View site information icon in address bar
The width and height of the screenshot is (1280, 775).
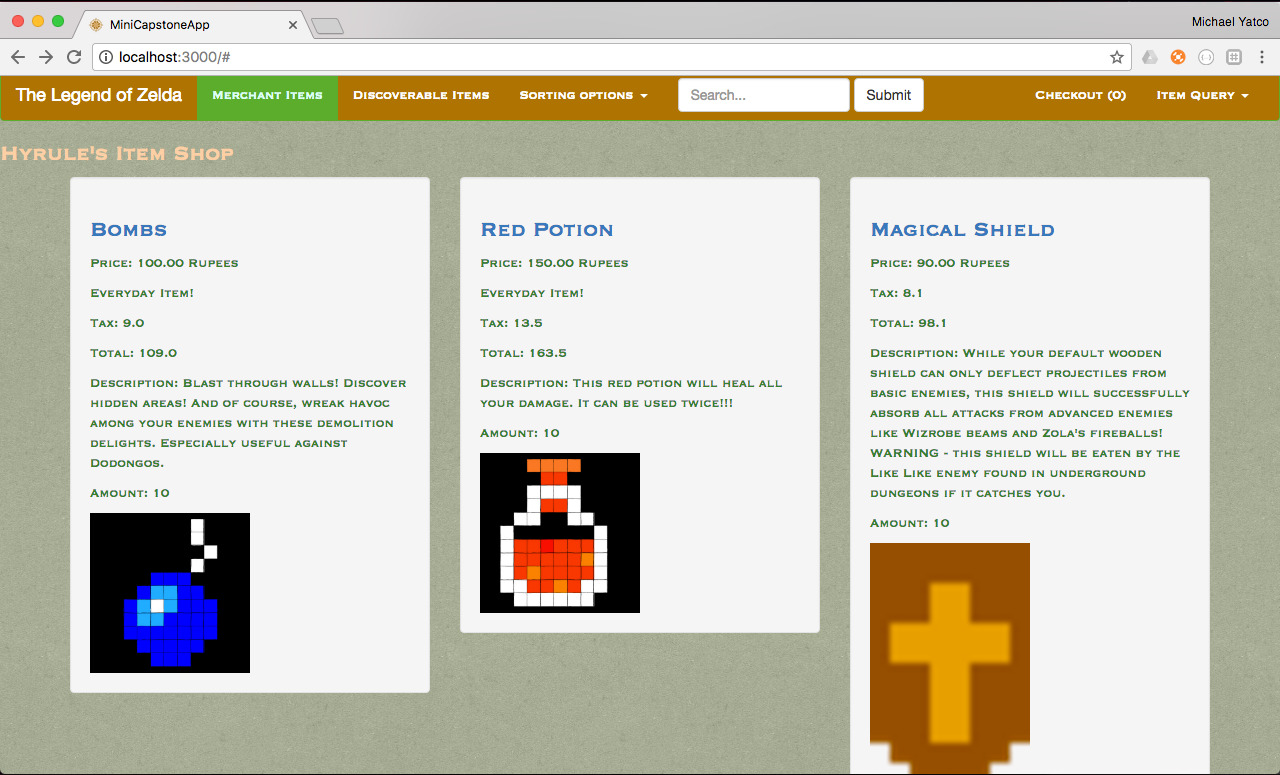pos(106,57)
